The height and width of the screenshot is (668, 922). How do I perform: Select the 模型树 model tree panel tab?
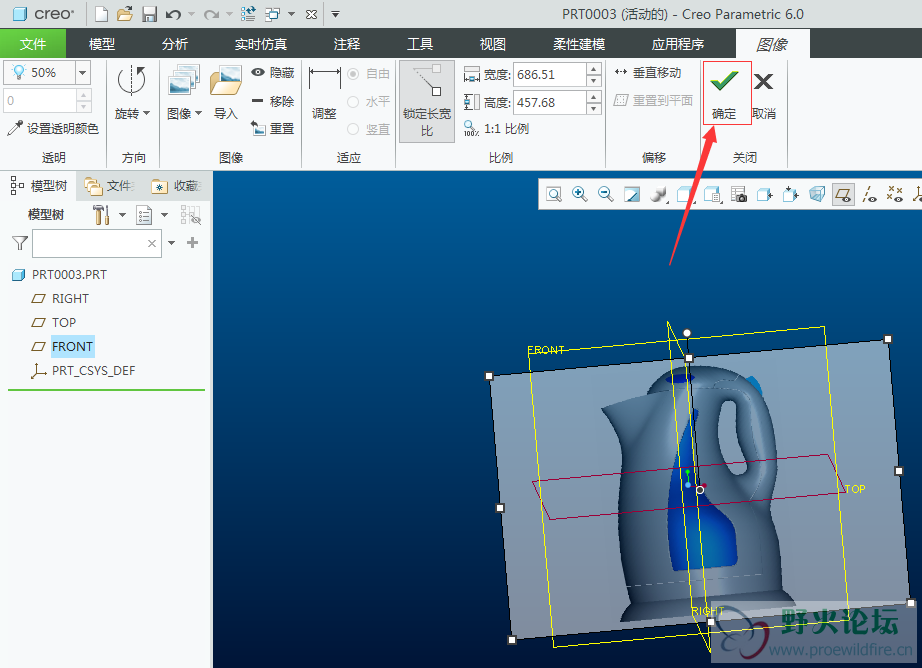39,186
